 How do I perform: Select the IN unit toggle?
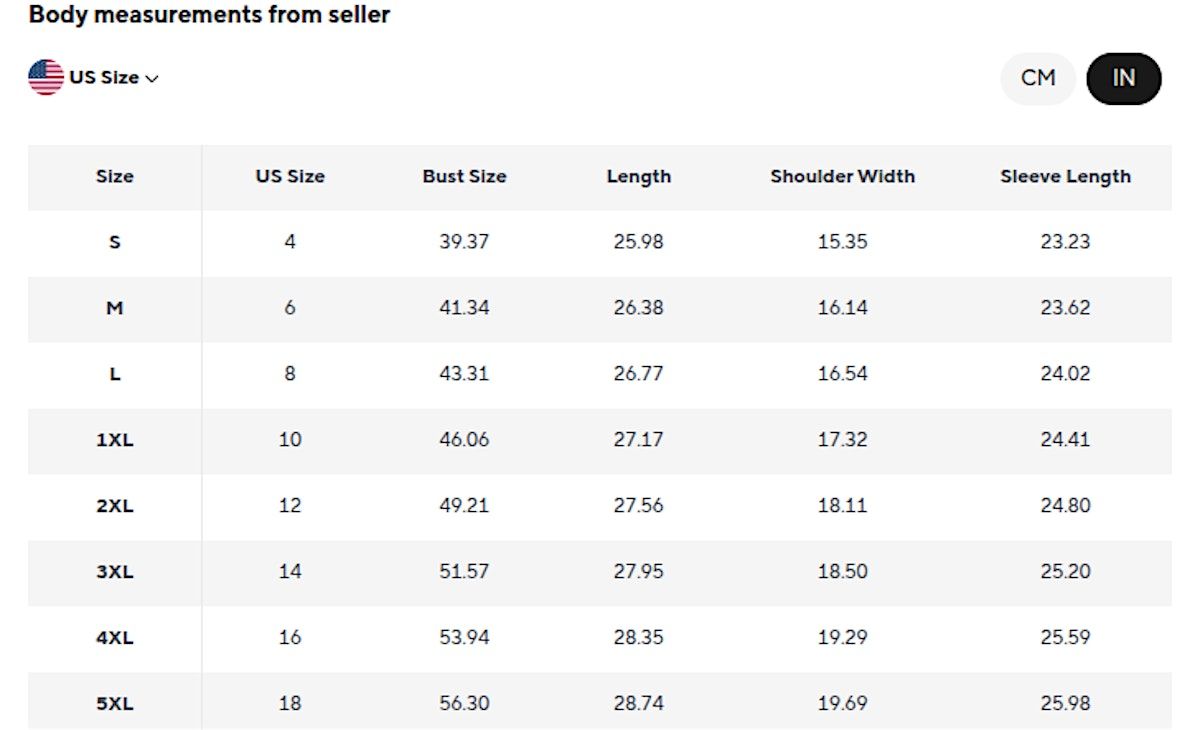[1123, 78]
